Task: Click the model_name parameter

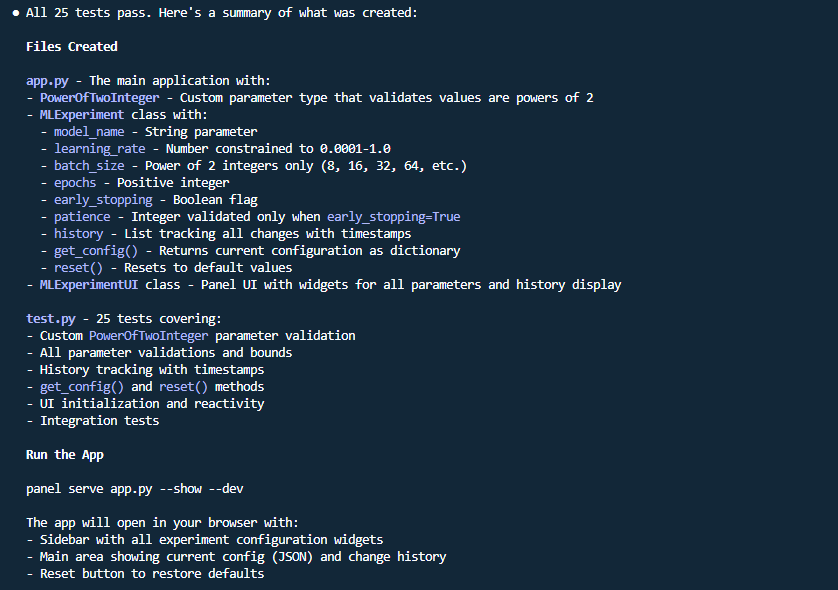Action: point(89,131)
